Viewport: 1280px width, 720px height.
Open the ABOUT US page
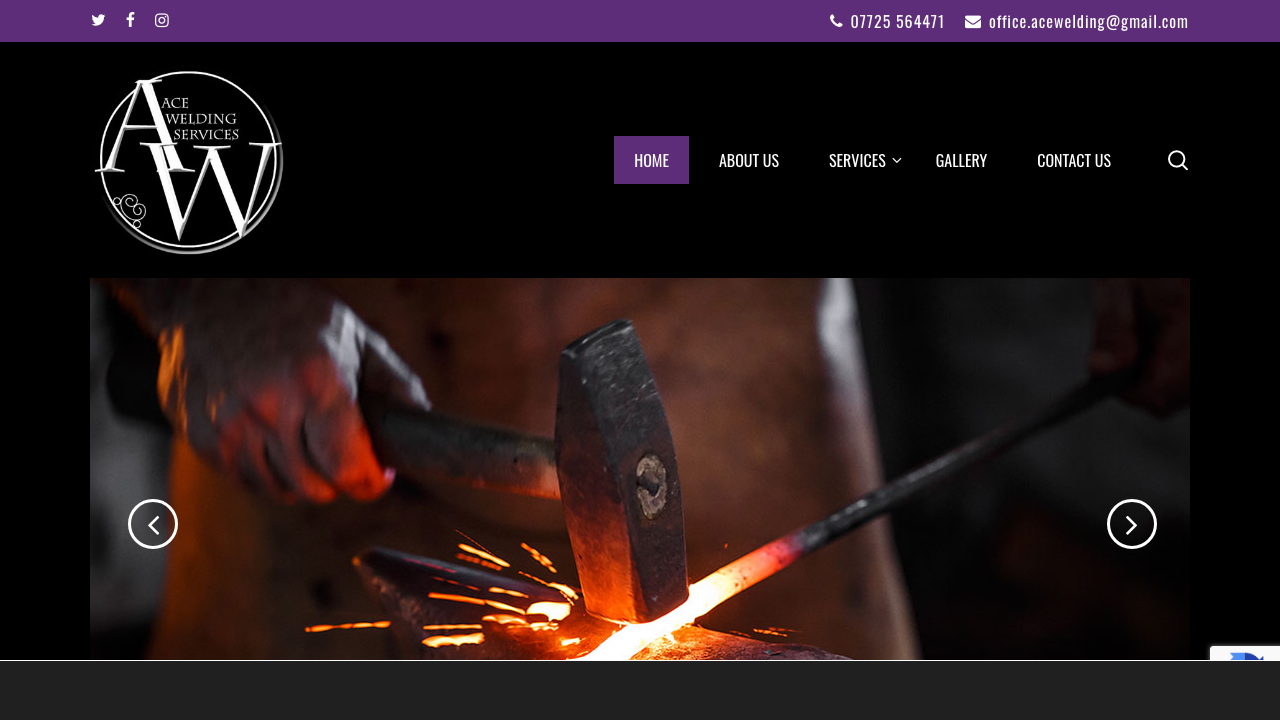pos(748,158)
